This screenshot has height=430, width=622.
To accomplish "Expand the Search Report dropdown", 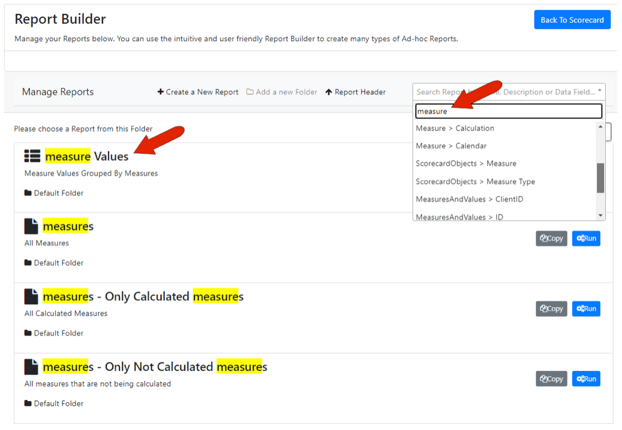I will coord(600,92).
